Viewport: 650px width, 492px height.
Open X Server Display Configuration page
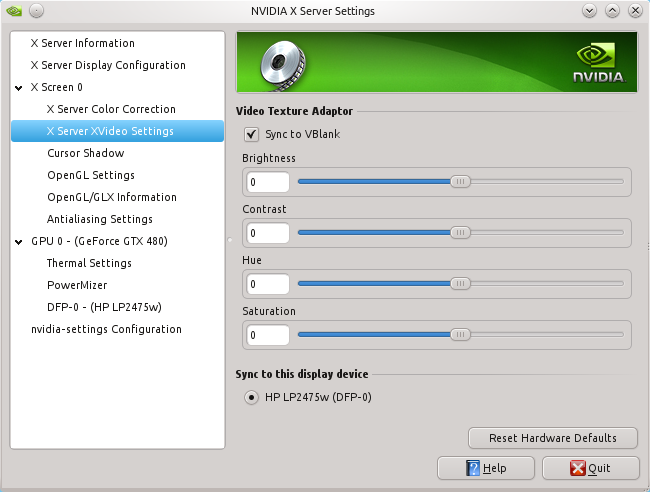pos(108,65)
